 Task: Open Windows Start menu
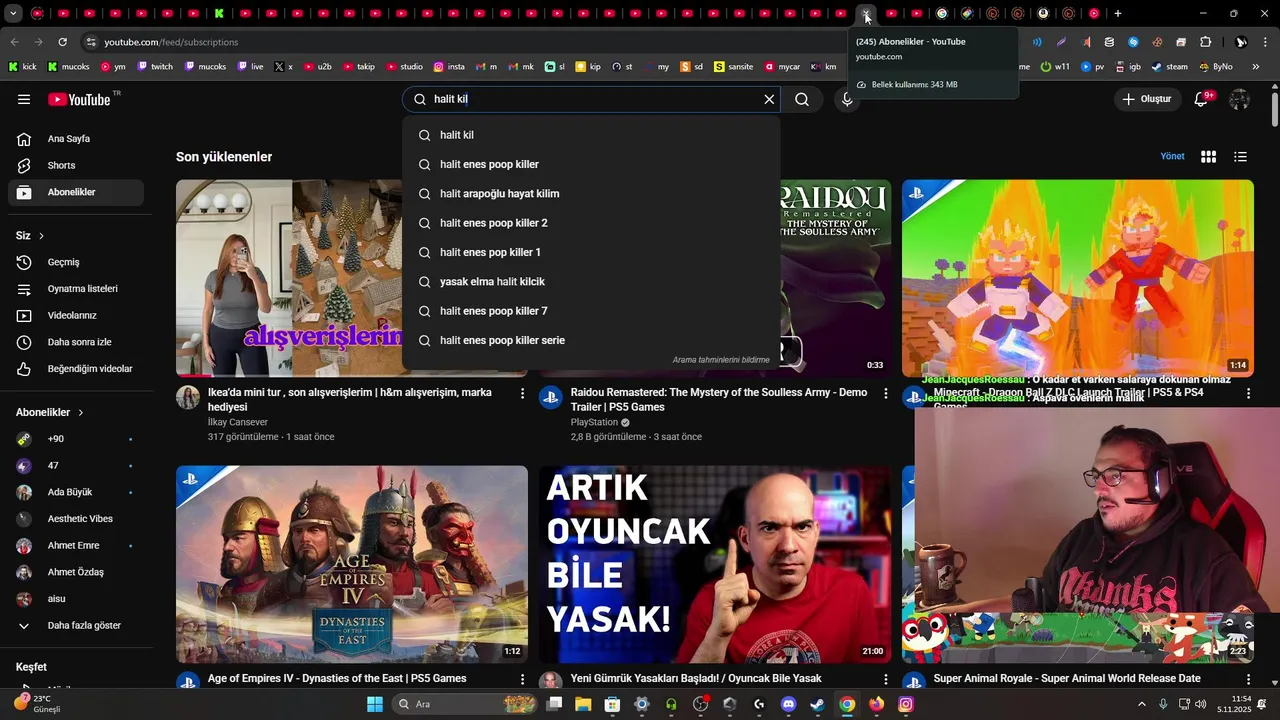click(374, 704)
